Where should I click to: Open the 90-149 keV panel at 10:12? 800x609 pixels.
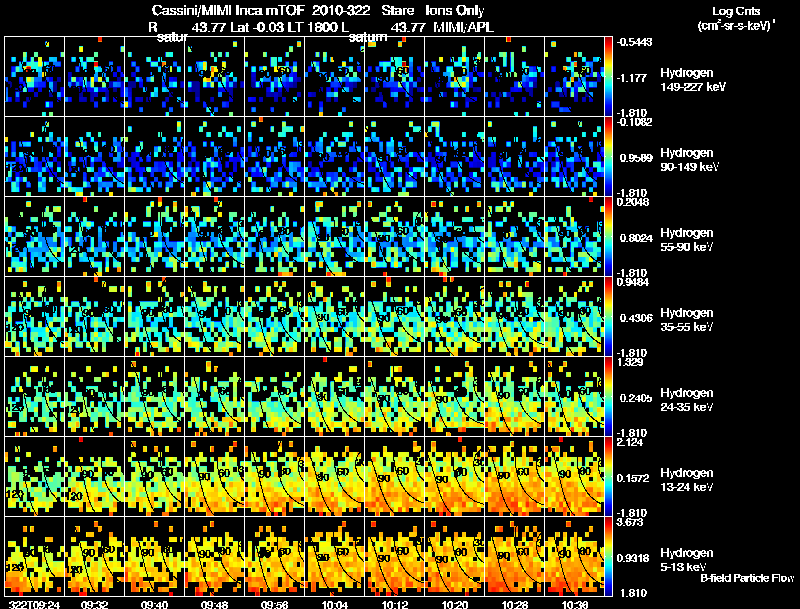pyautogui.click(x=394, y=157)
